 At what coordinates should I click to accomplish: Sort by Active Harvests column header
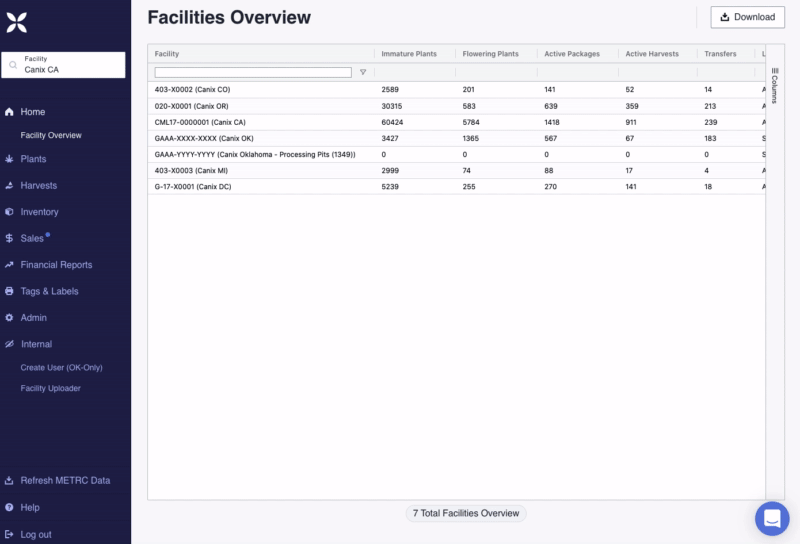point(652,54)
